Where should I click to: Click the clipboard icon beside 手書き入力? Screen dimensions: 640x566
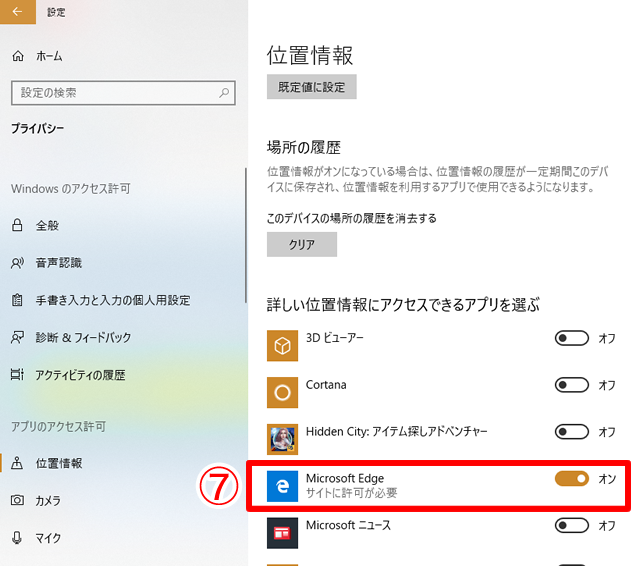pos(17,300)
